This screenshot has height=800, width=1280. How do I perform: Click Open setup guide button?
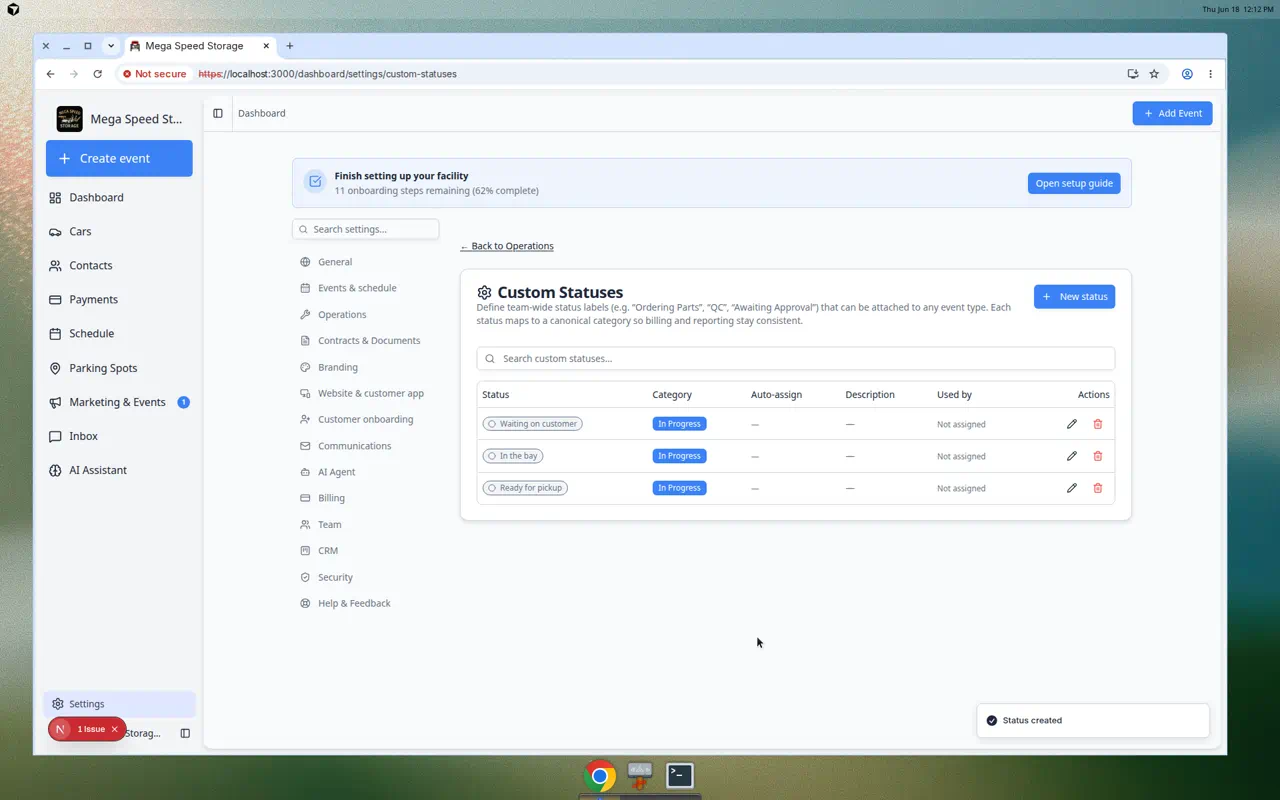(1074, 183)
